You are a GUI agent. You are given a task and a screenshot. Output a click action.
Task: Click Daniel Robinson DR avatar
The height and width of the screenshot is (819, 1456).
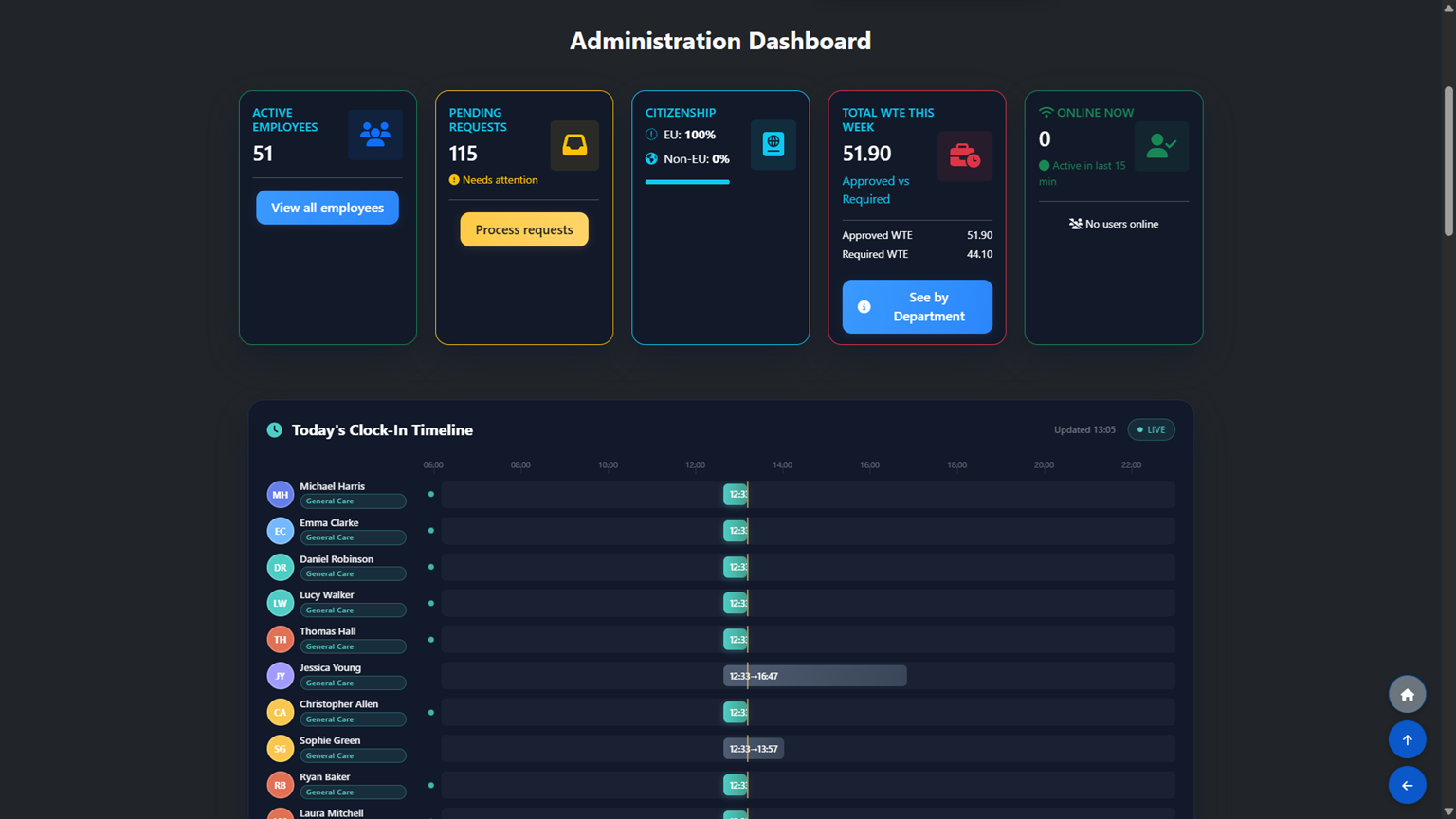(280, 568)
